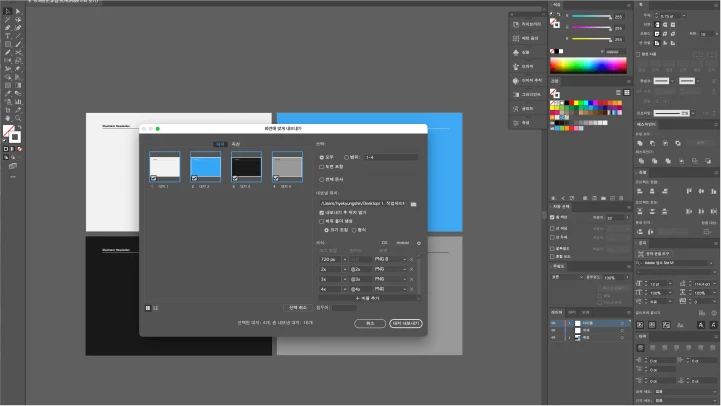Click the folder icon next to the export path

click(x=413, y=204)
